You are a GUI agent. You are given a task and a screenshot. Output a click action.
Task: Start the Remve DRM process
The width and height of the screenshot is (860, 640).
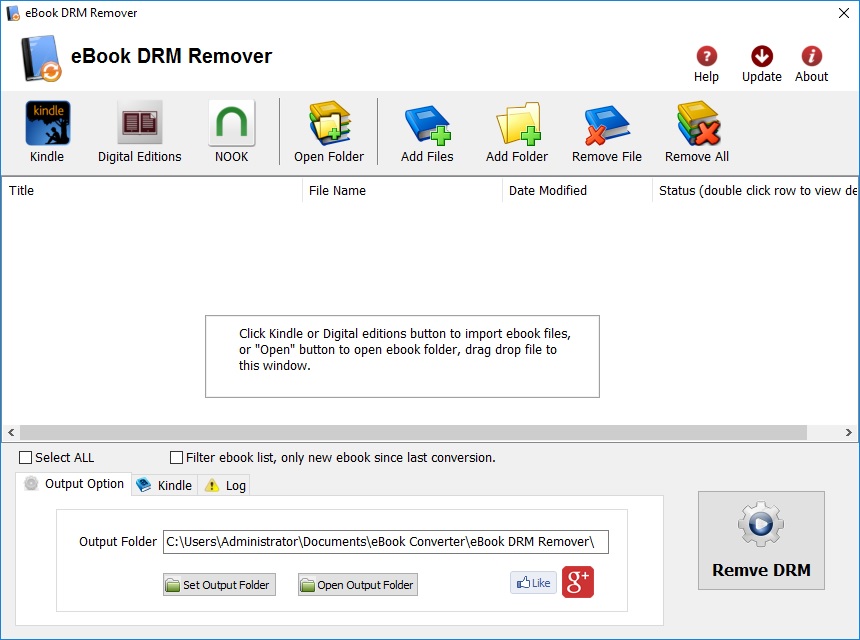761,540
